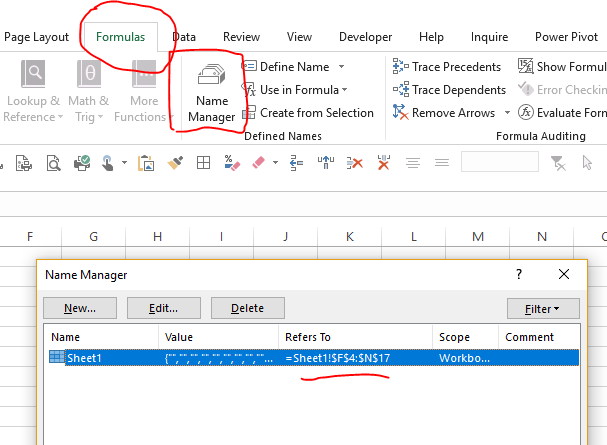Open the Power Pivot tab

[566, 37]
